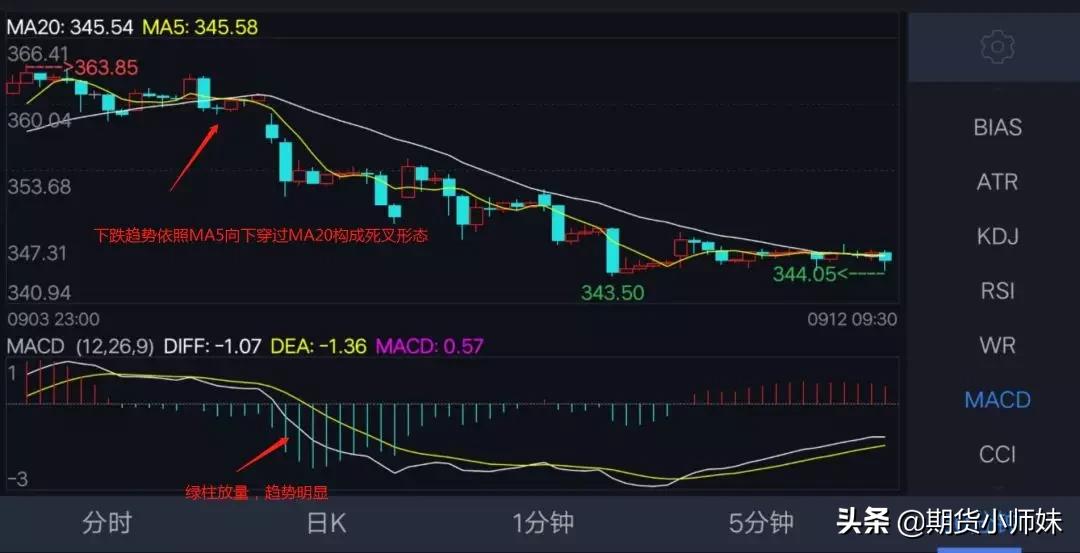
Task: Select the highlighted MACD indicator
Action: [997, 399]
